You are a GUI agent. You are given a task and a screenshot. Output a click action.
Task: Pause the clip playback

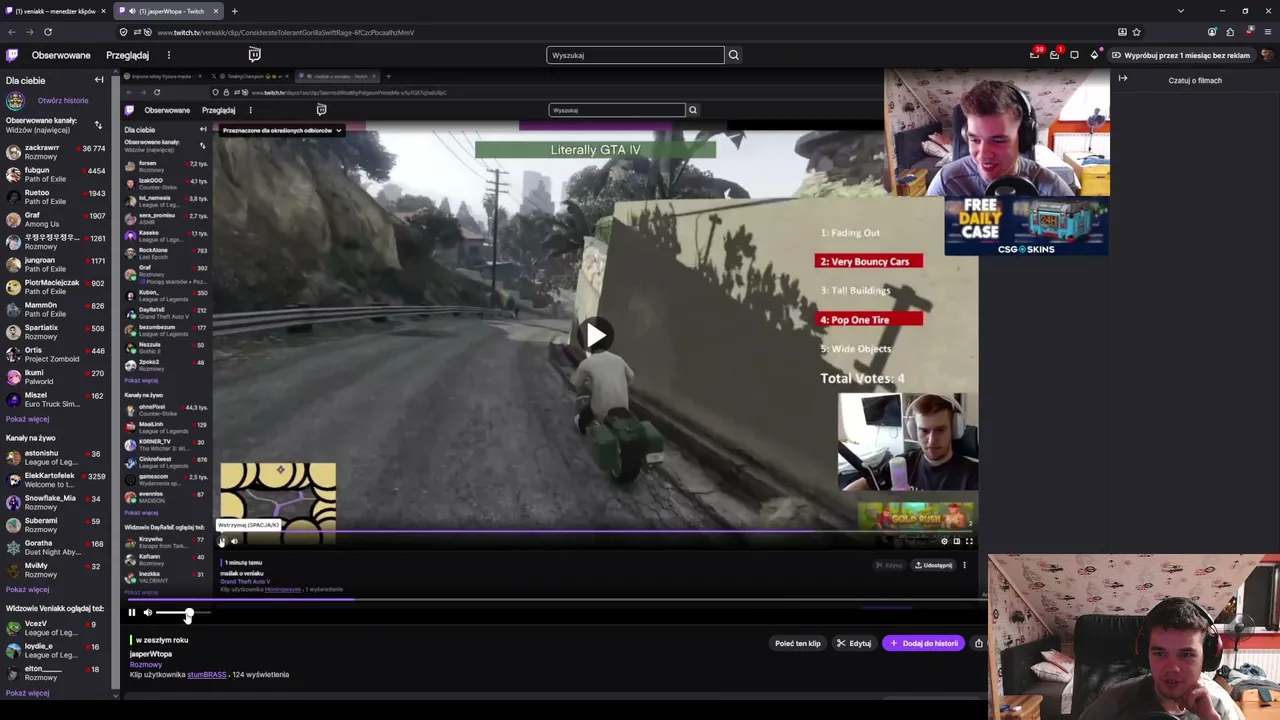click(x=131, y=613)
